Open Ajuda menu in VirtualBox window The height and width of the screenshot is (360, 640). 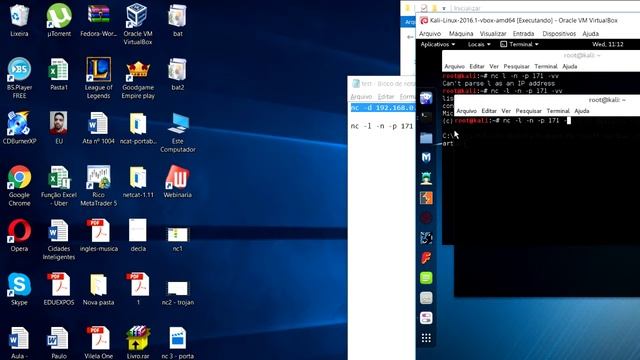590,33
